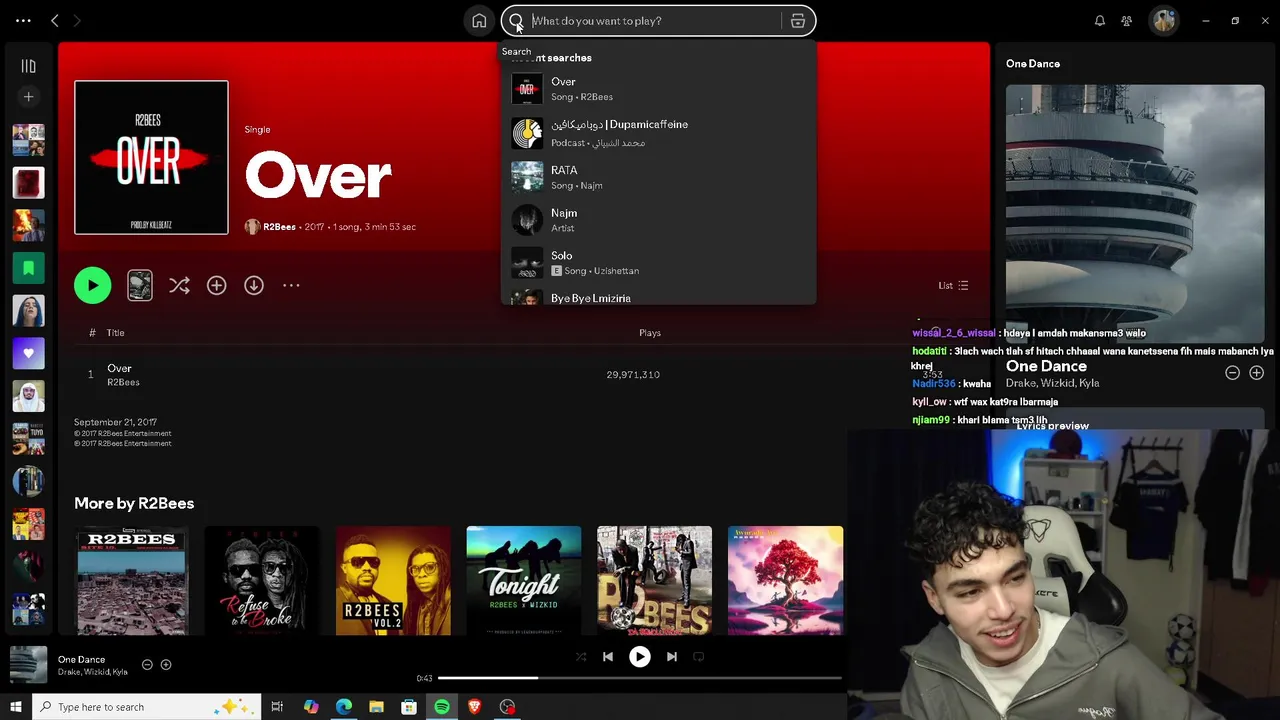Screen dimensions: 1280x720
Task: Click plus icon in Now Playing panel
Action: pos(1256,373)
